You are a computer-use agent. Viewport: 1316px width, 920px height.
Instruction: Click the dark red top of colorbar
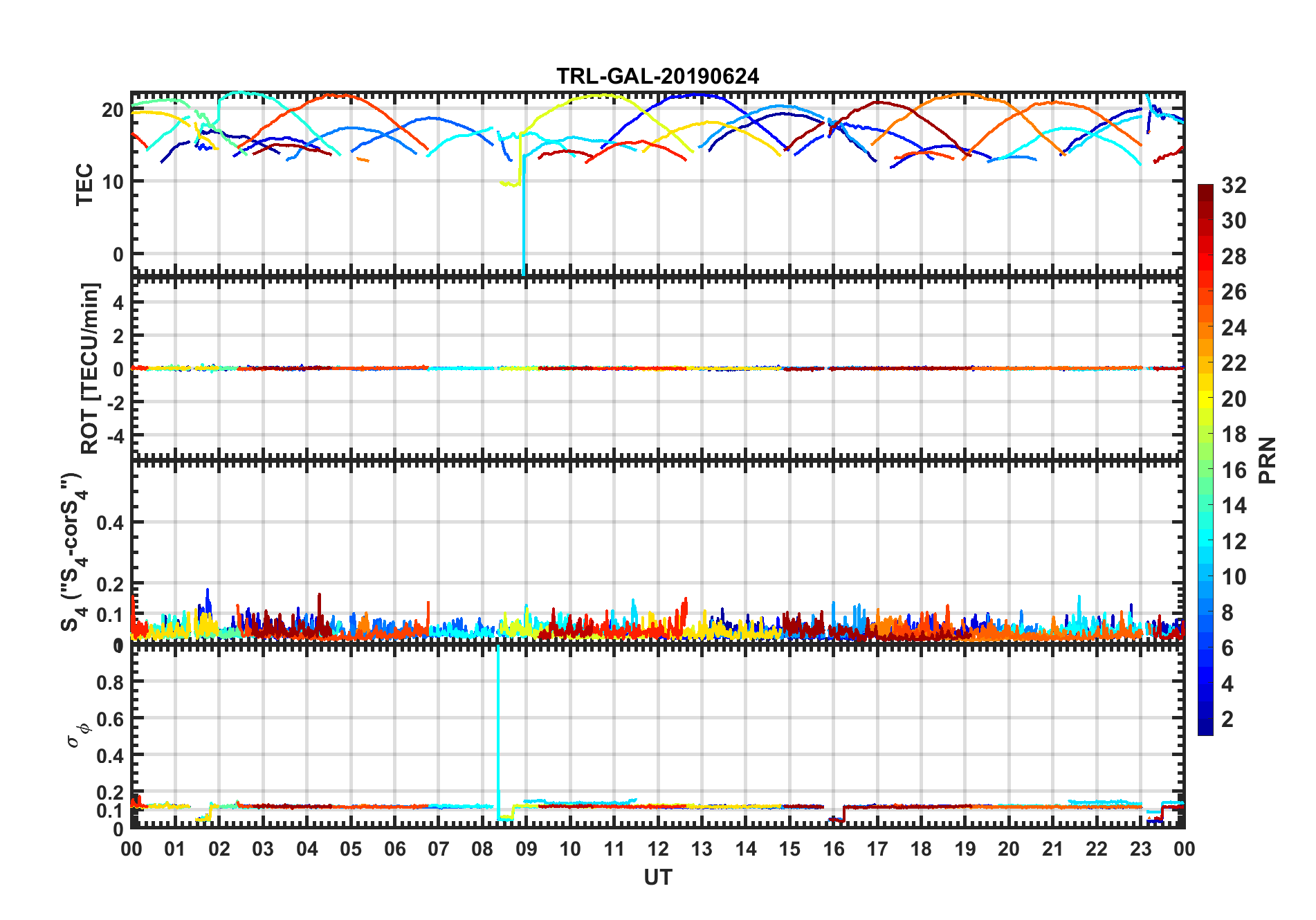pos(1205,189)
